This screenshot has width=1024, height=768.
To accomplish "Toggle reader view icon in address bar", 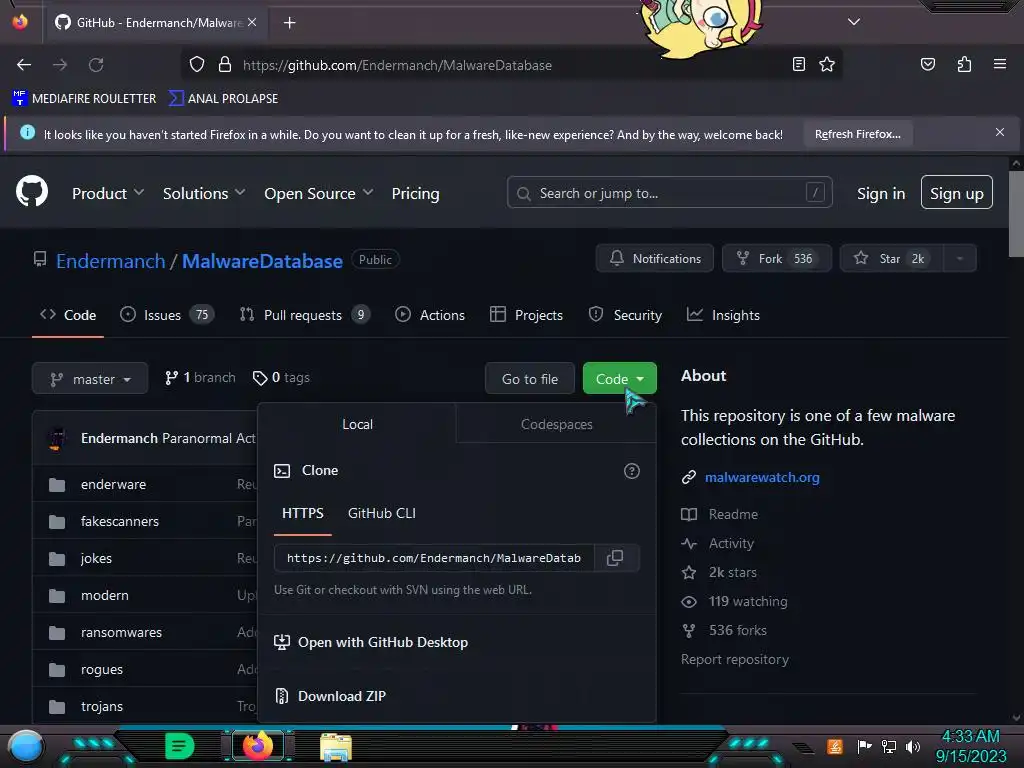I will coord(798,64).
